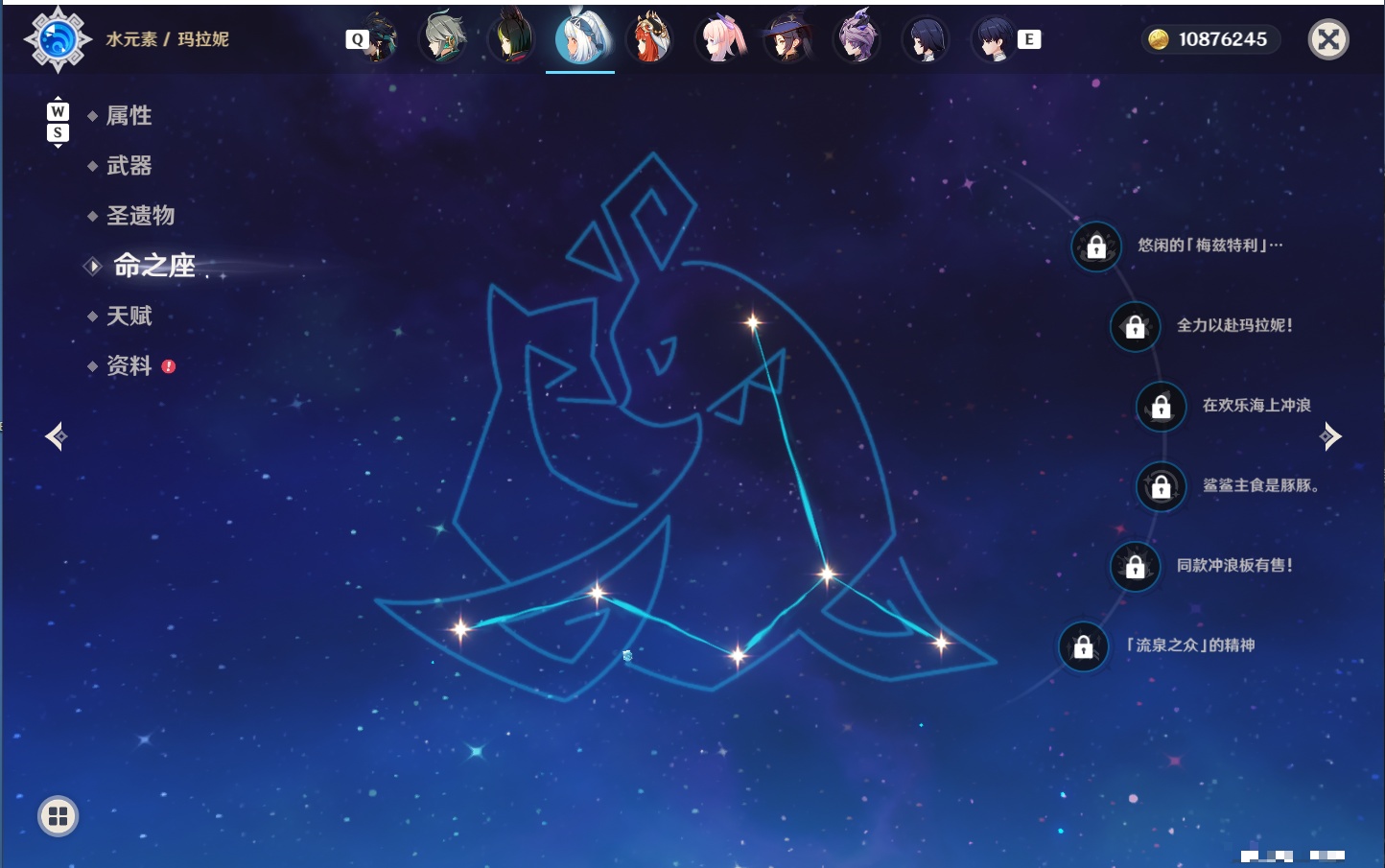1385x868 pixels.
Task: Click the red alert badge next to 资料
Action: pyautogui.click(x=169, y=366)
